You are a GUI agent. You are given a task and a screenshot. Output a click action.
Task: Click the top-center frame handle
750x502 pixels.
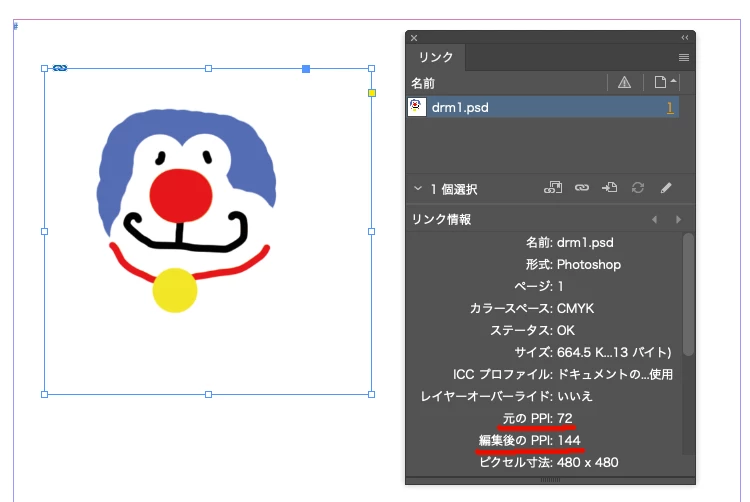(209, 68)
